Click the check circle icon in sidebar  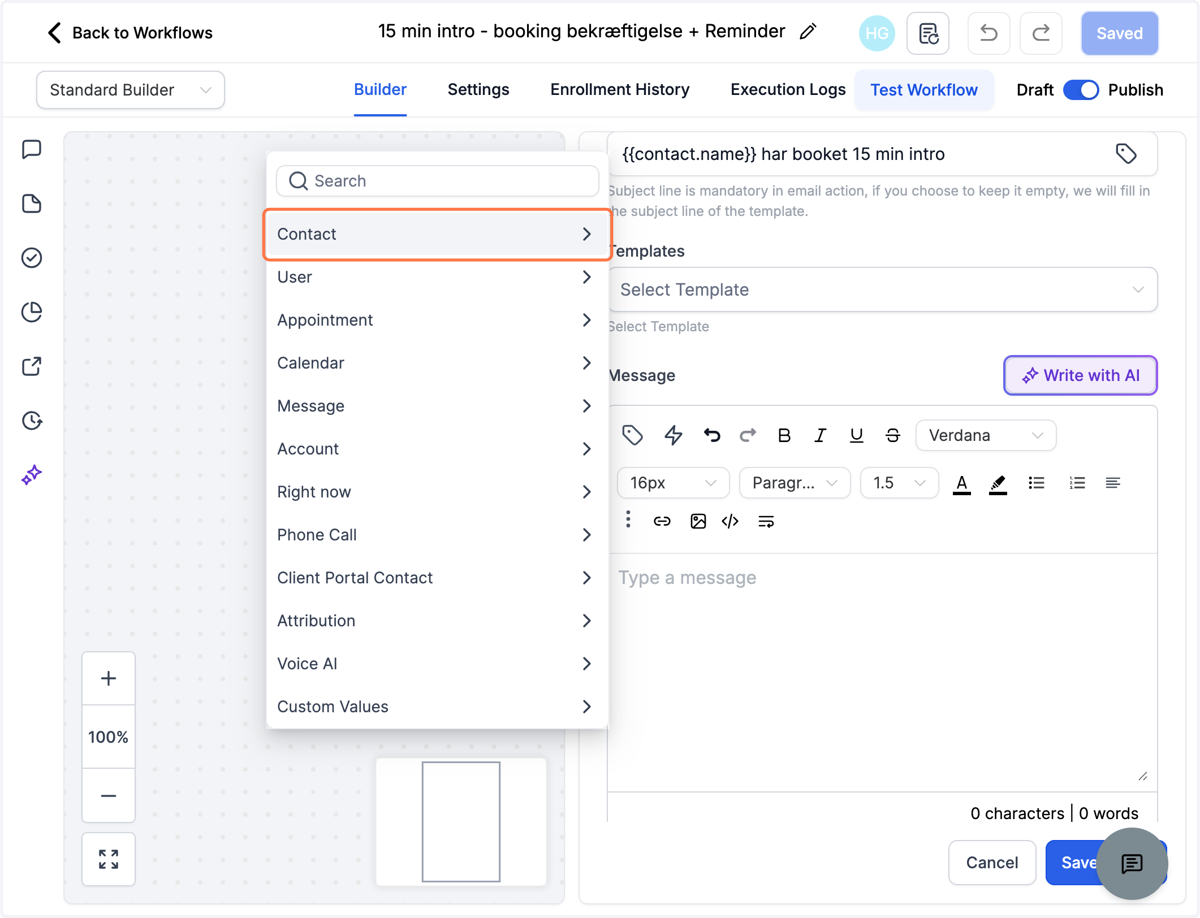(32, 258)
